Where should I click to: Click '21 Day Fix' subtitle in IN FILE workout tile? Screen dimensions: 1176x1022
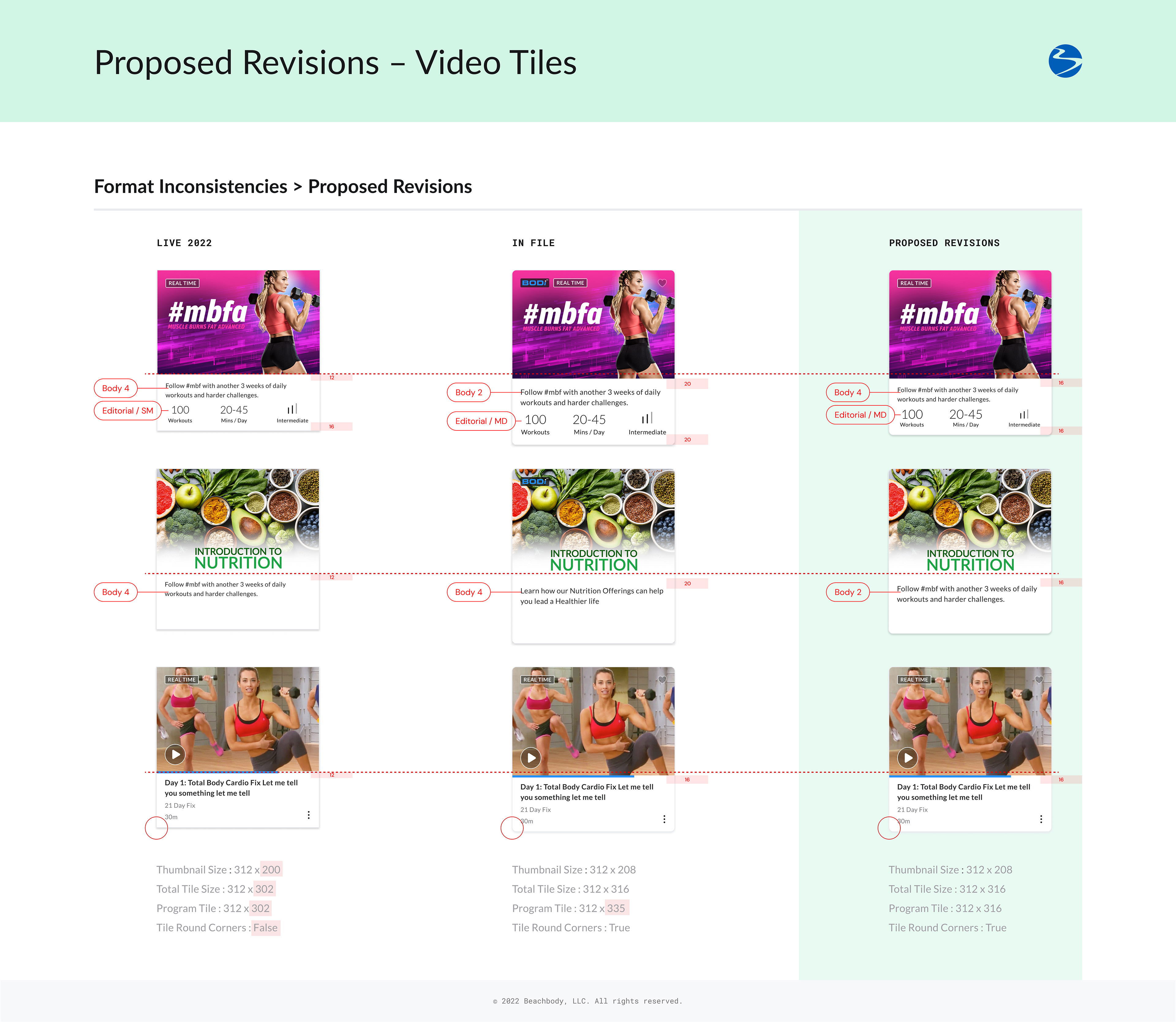(536, 810)
